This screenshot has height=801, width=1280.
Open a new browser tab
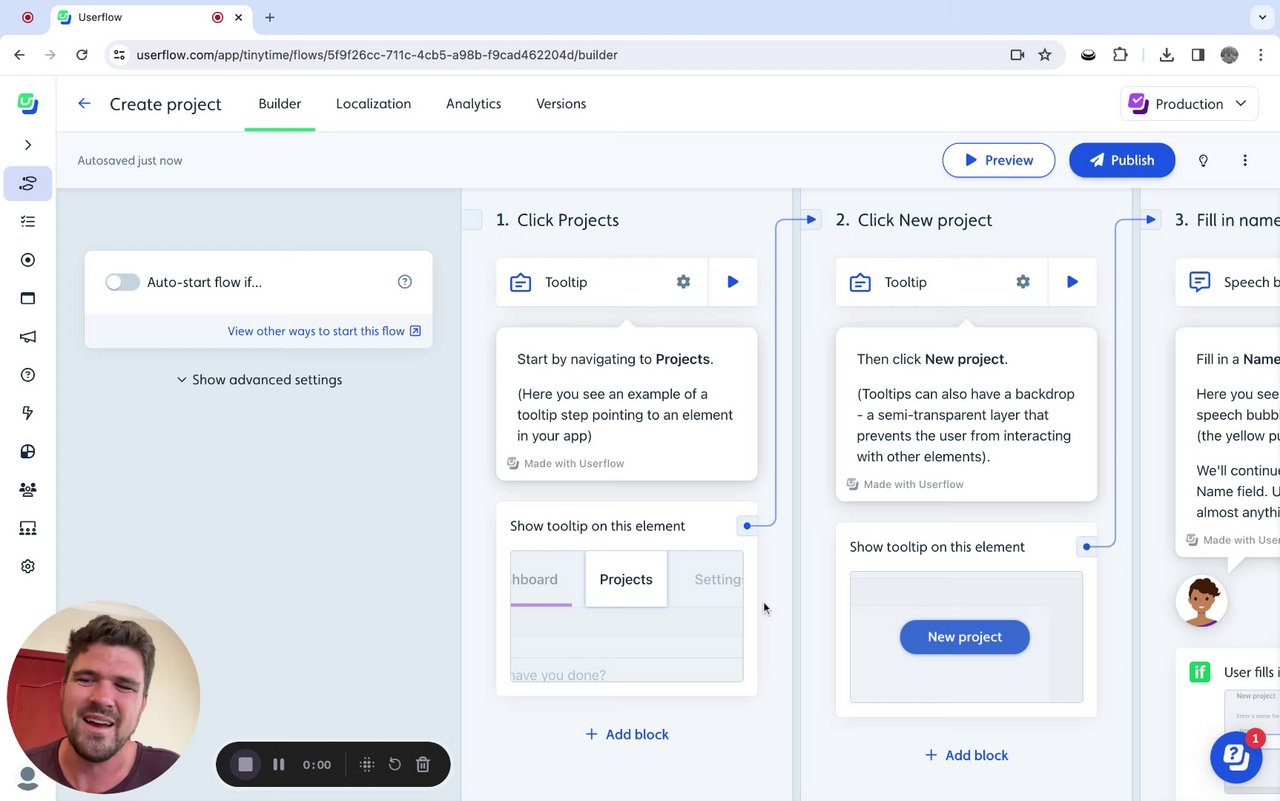point(270,17)
